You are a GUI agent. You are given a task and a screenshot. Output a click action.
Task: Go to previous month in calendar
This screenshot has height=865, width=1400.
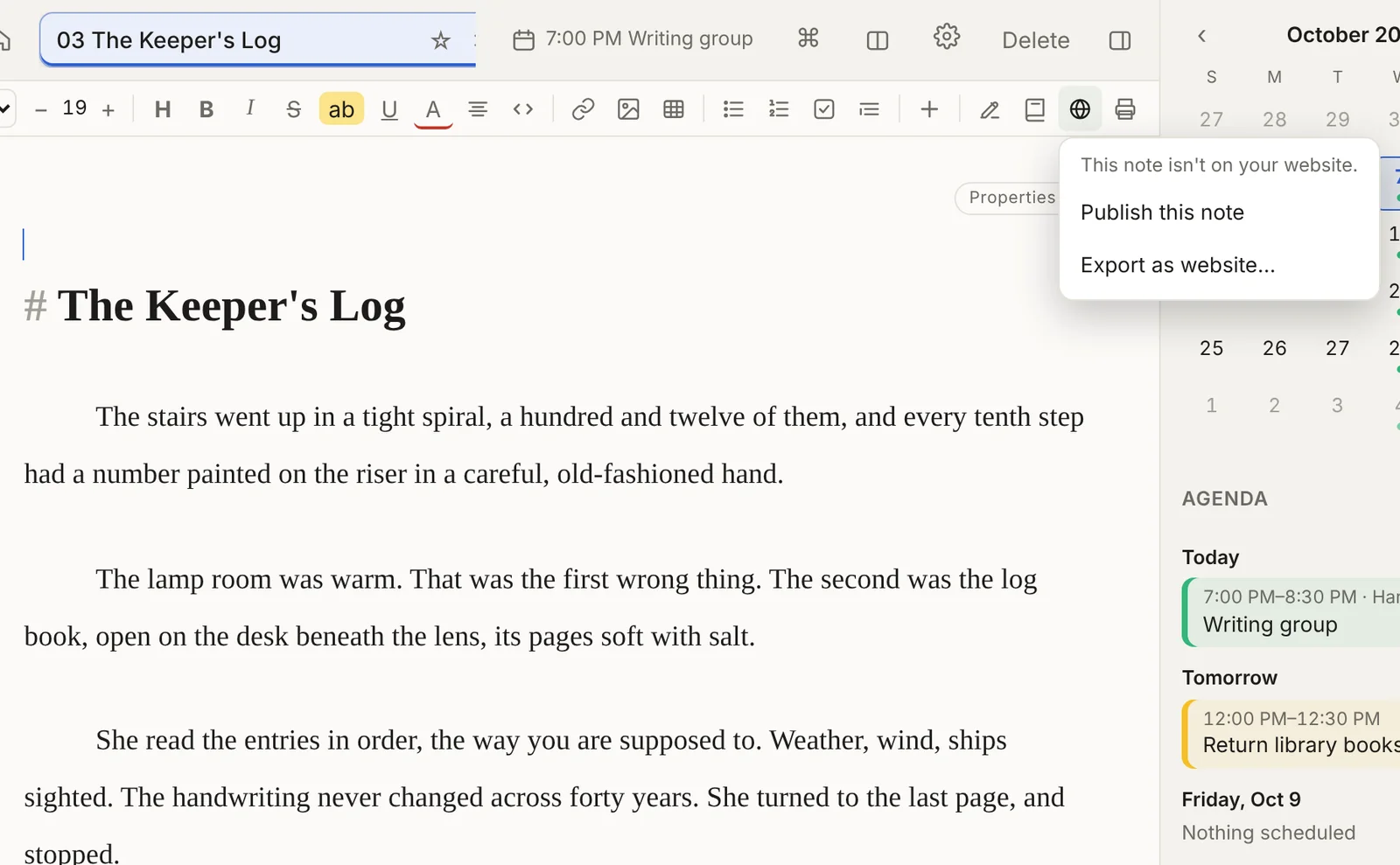pyautogui.click(x=1202, y=36)
